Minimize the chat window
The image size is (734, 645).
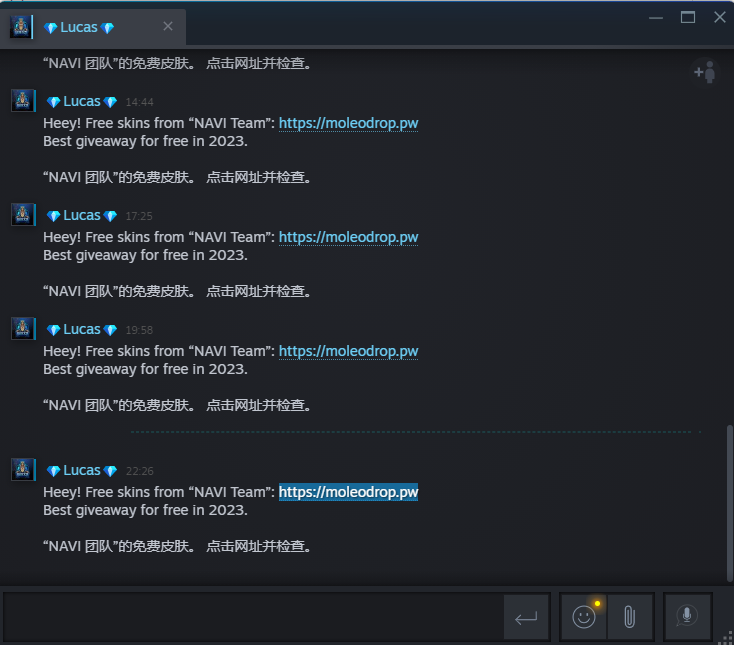(x=656, y=18)
